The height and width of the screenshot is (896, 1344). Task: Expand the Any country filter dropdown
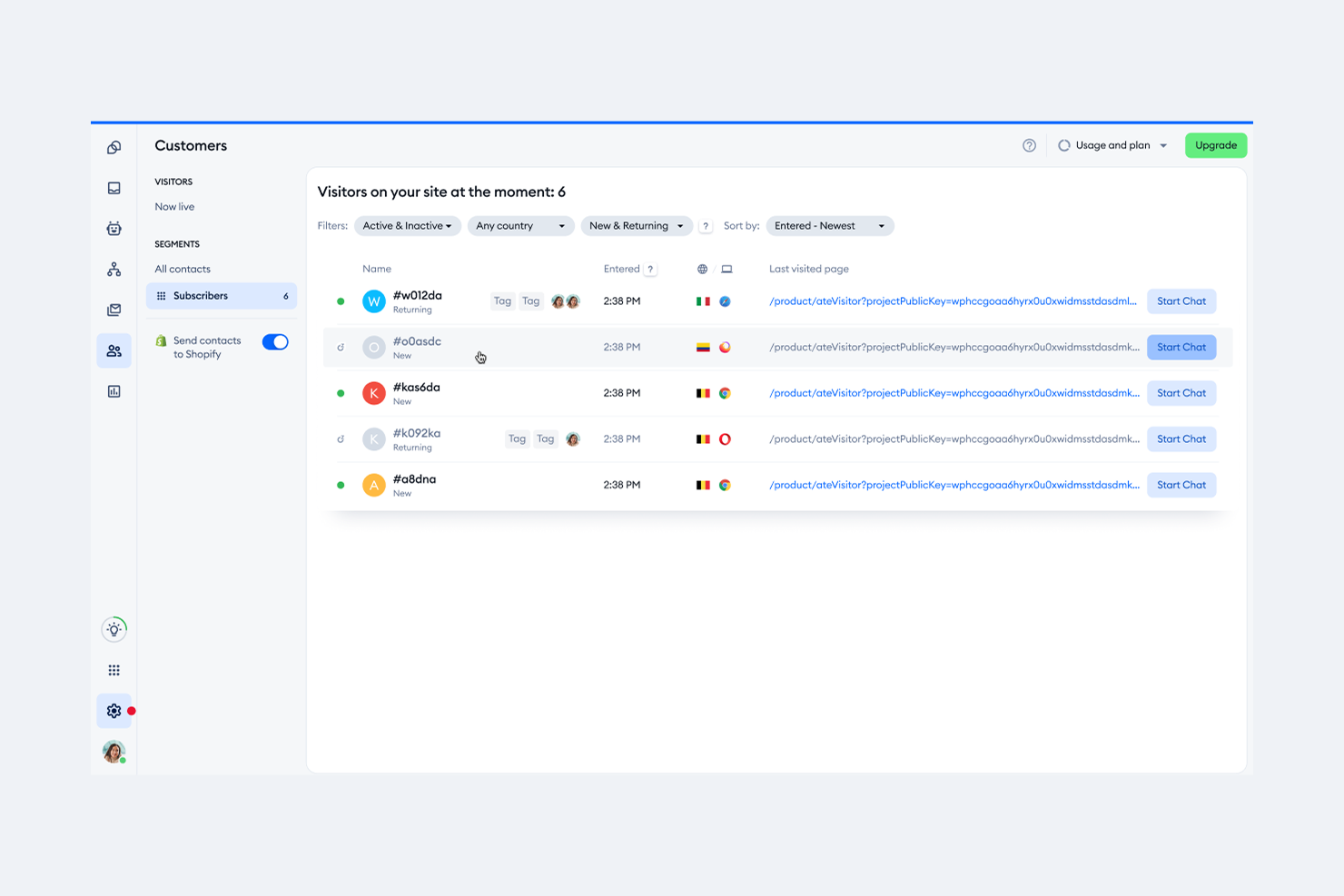(x=520, y=225)
